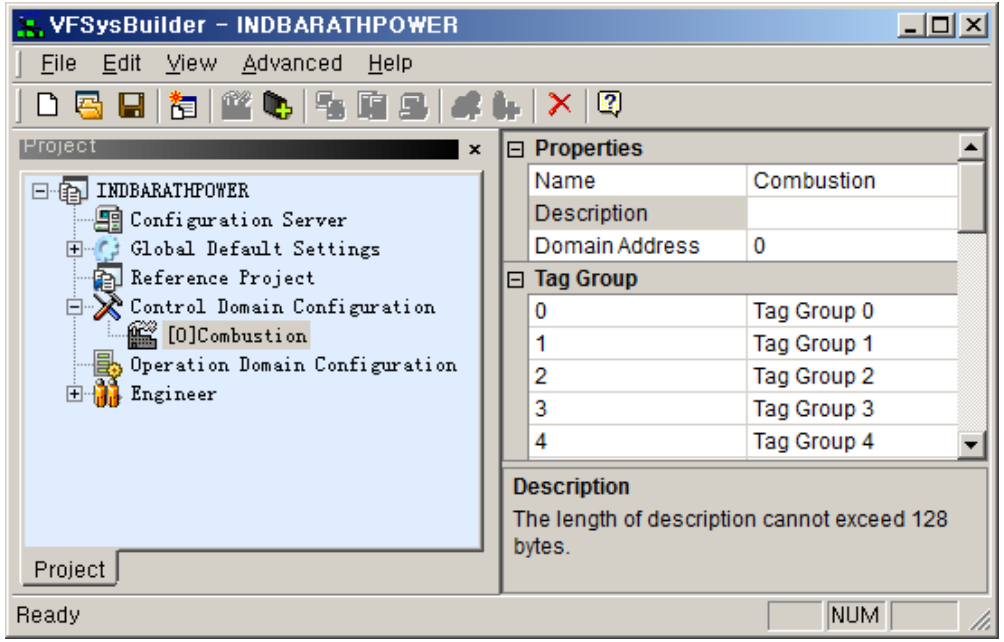Maximize the VFSysBuilder window
The image size is (1004, 642).
coord(941,26)
